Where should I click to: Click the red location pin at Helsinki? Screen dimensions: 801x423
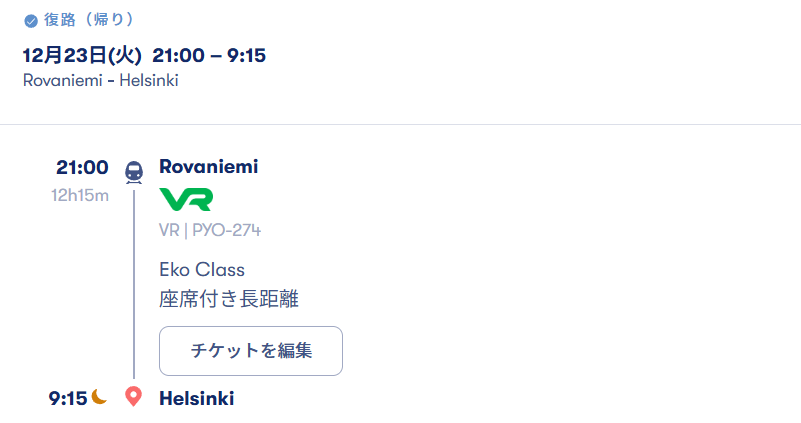click(133, 397)
